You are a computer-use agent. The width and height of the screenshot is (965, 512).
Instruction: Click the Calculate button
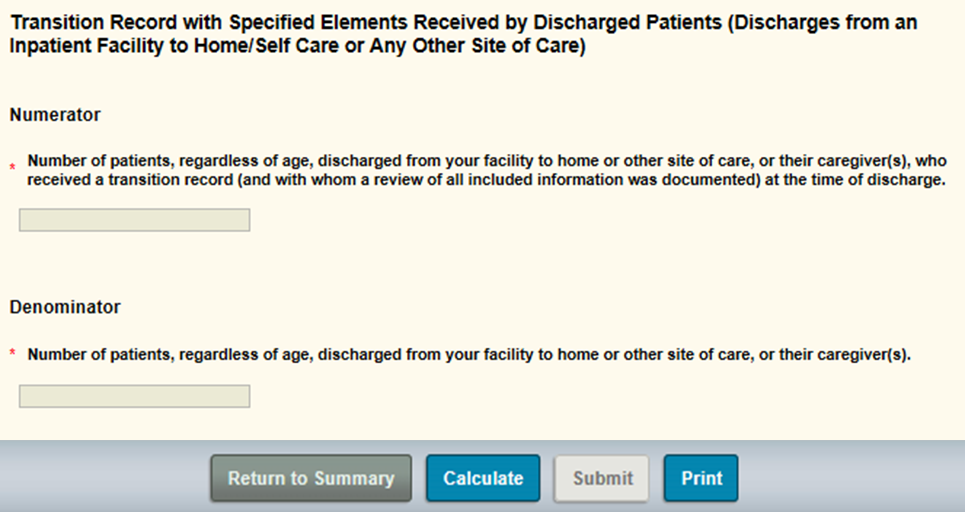(483, 478)
